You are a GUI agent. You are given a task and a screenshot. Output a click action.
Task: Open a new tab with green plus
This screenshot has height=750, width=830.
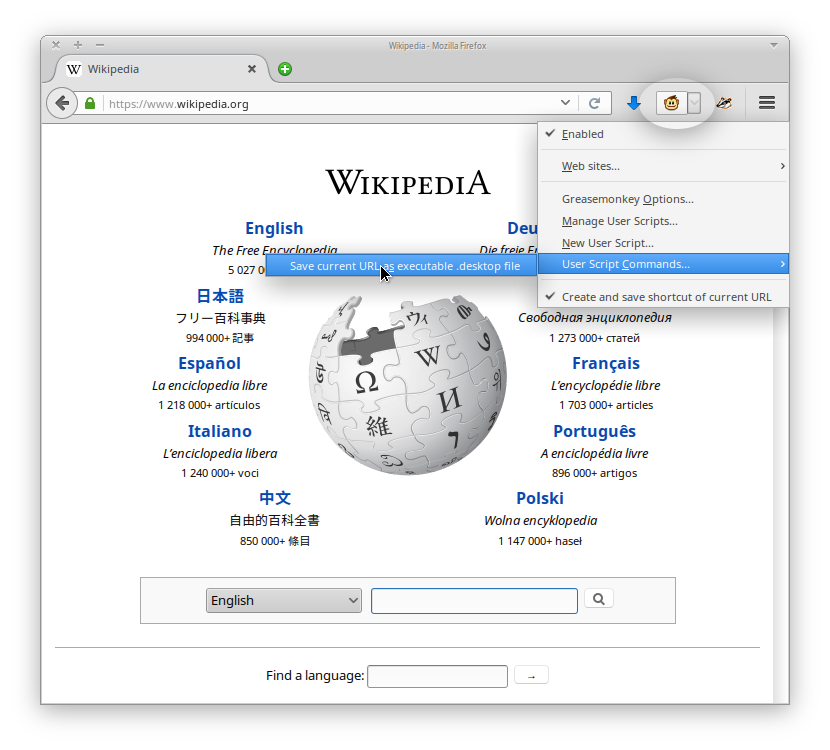[285, 69]
